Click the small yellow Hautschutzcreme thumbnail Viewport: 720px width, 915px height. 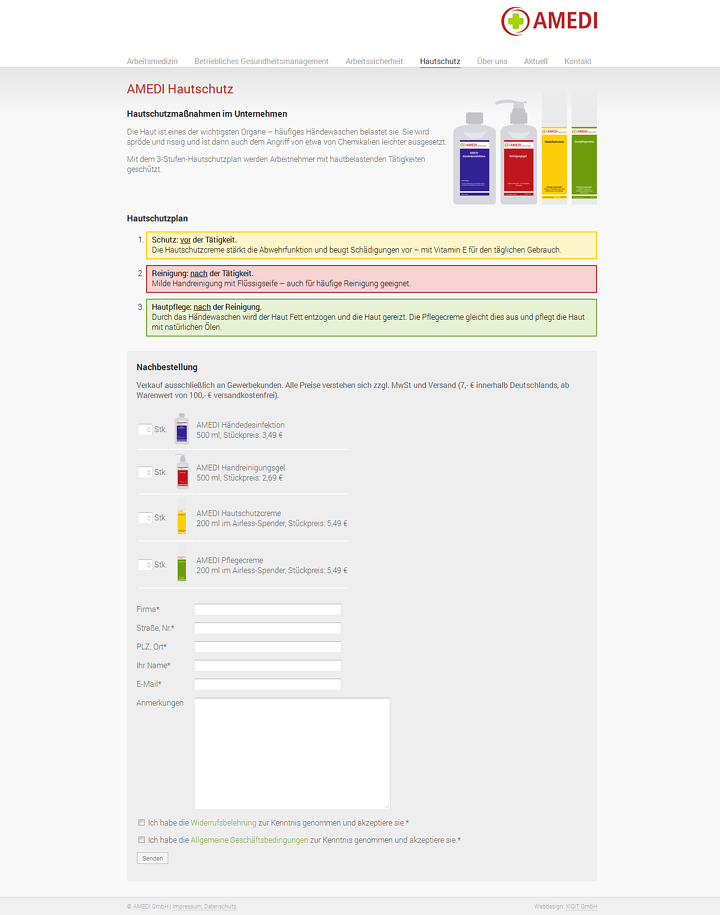pos(181,517)
